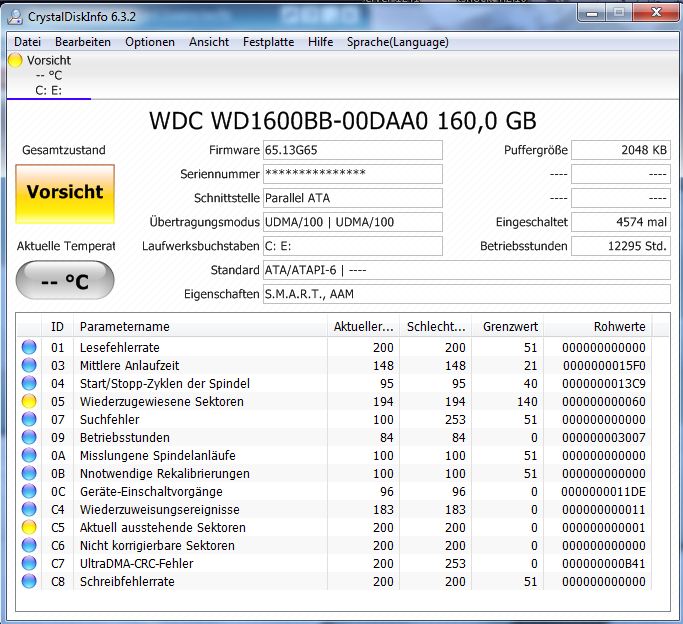Click the Parametername column header
The image size is (683, 624).
pyautogui.click(x=200, y=326)
